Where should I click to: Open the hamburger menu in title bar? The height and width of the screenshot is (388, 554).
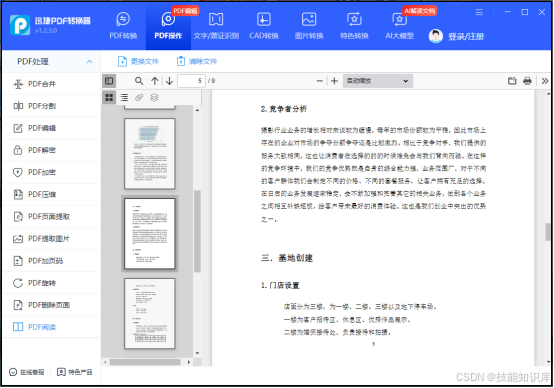tap(479, 12)
